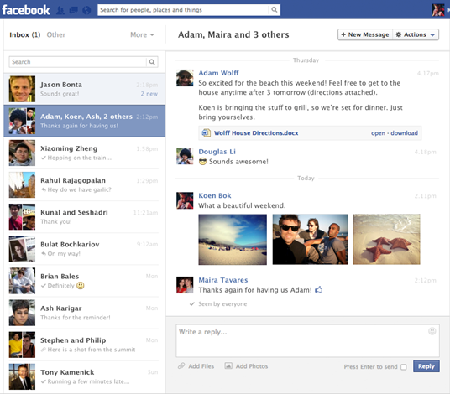Open Koen Bok profile name link
The width and height of the screenshot is (450, 394).
[215, 196]
